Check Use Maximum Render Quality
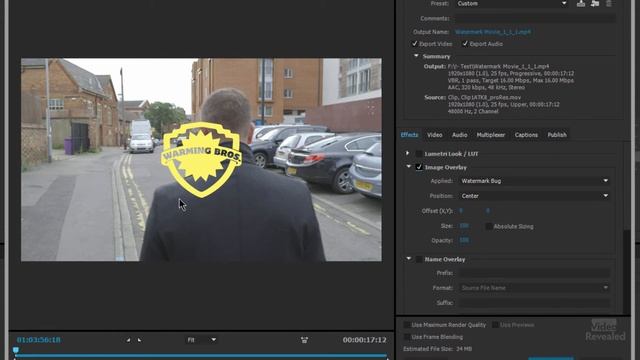The image size is (640, 360). 407,325
